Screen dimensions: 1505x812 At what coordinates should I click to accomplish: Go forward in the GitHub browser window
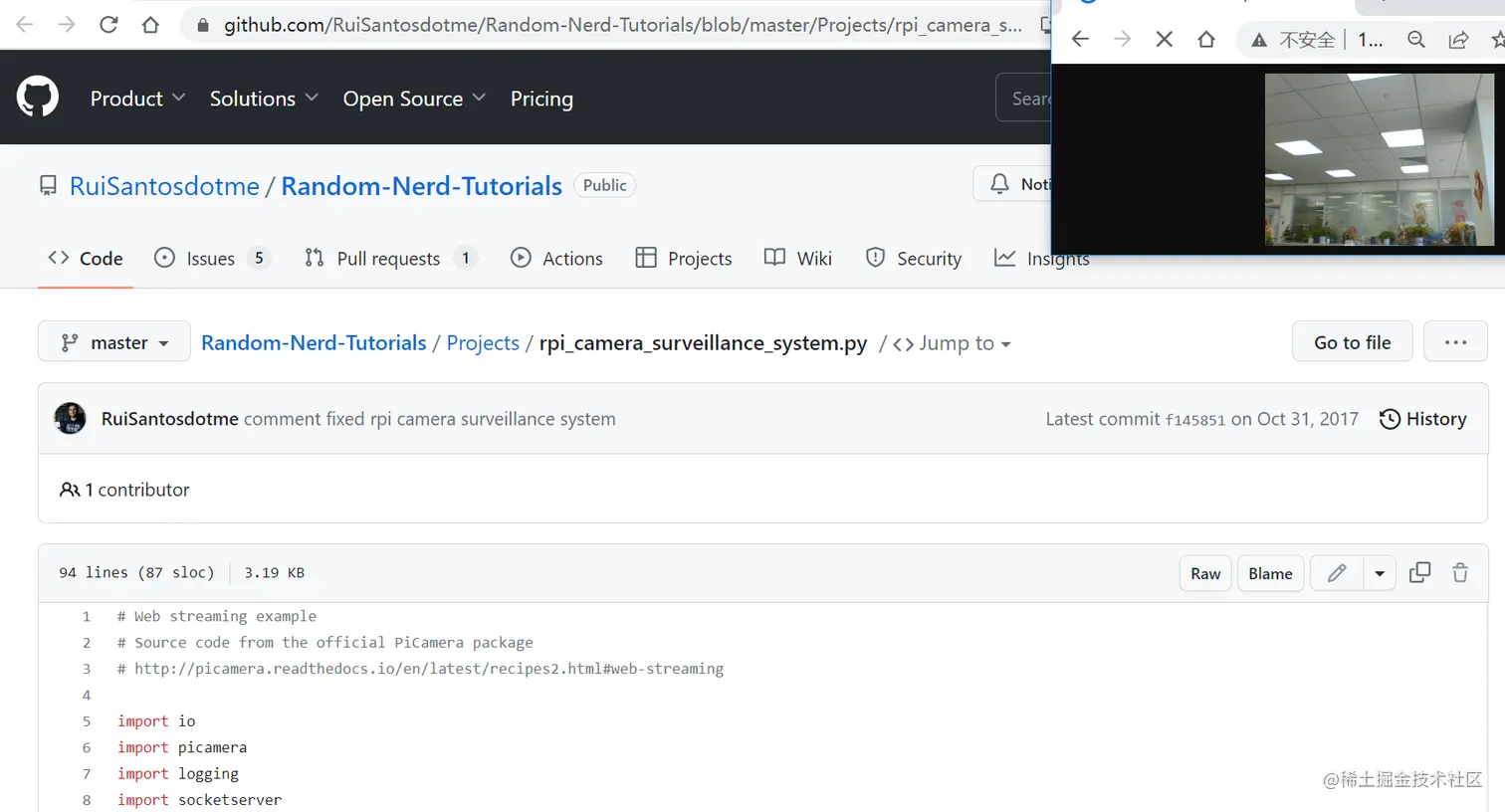[x=67, y=25]
